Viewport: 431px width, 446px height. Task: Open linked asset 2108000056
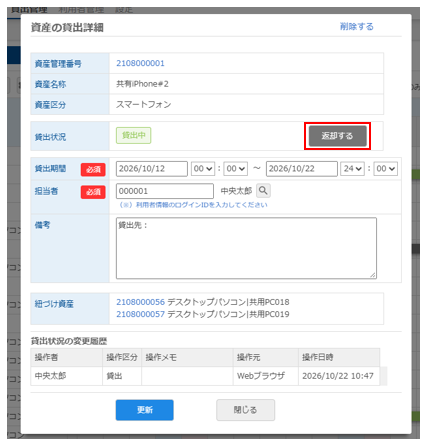(x=140, y=302)
